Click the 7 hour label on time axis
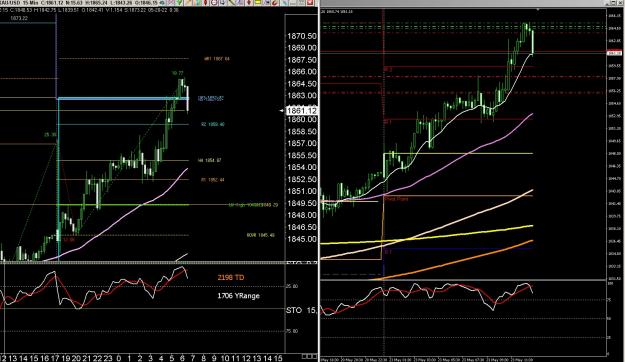Image resolution: width=625 pixels, height=362 pixels. click(x=193, y=358)
